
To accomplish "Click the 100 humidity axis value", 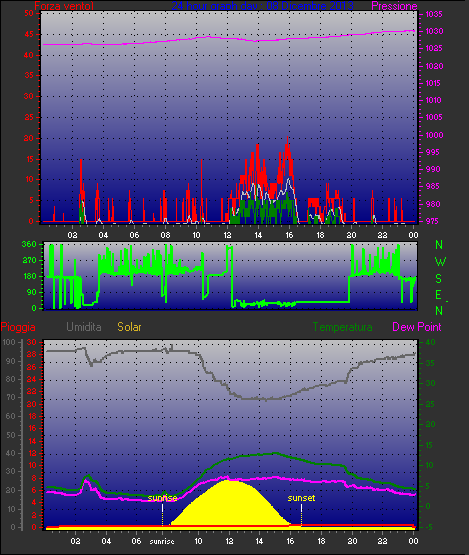I will [x=9, y=342].
